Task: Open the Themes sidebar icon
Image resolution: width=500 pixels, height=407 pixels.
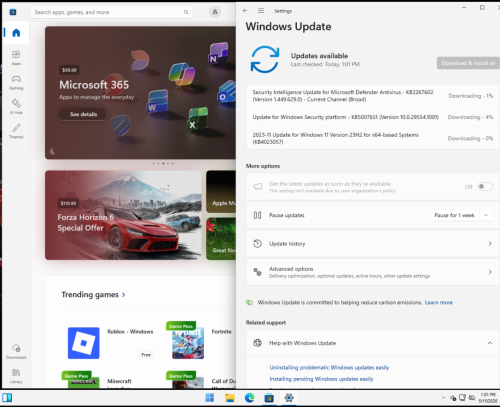Action: coord(16,131)
